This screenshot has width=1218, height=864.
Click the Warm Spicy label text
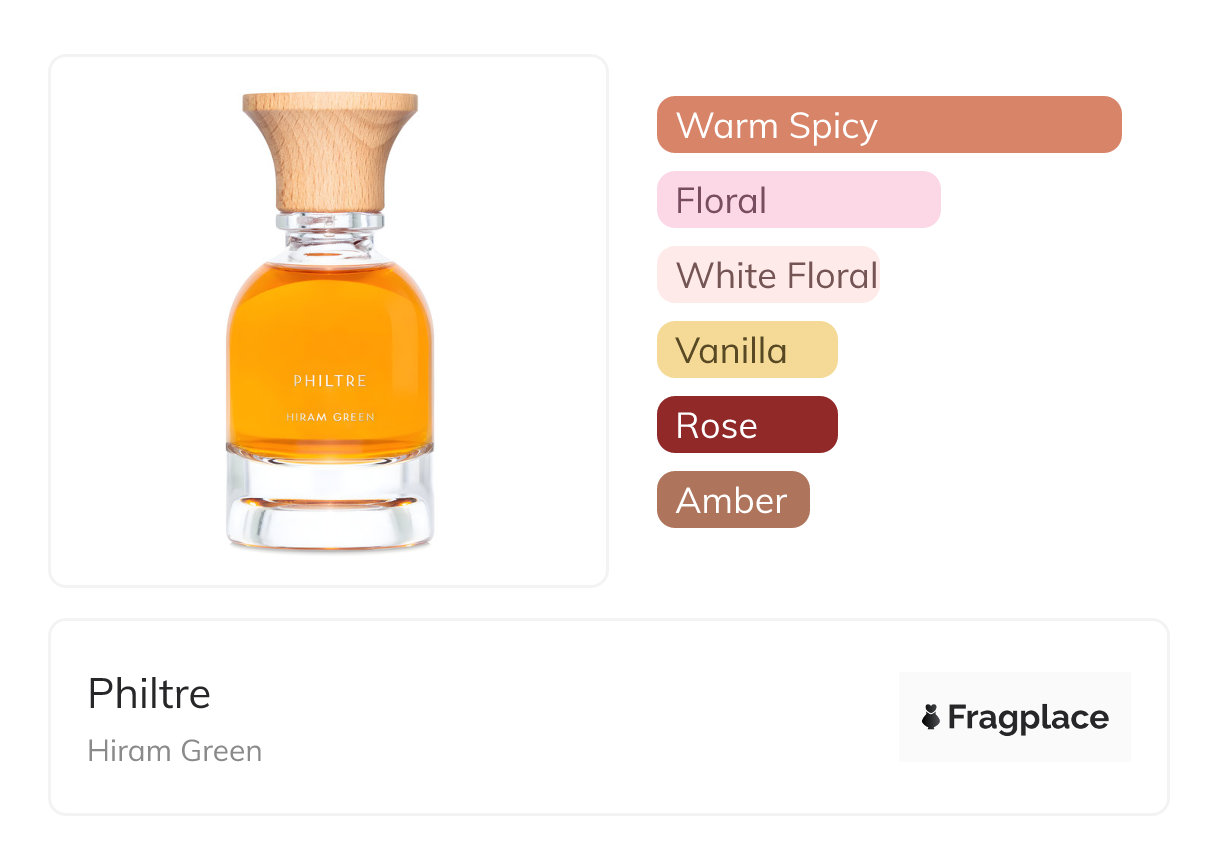tap(776, 126)
